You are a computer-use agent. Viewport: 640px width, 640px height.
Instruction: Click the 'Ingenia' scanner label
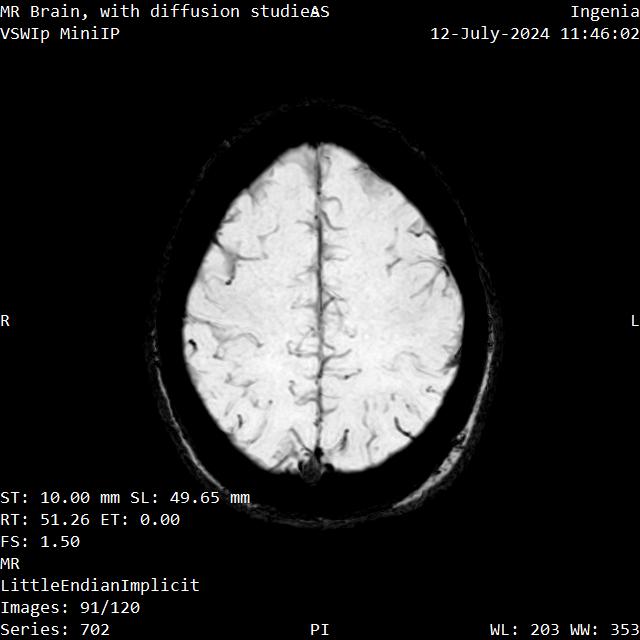[605, 12]
